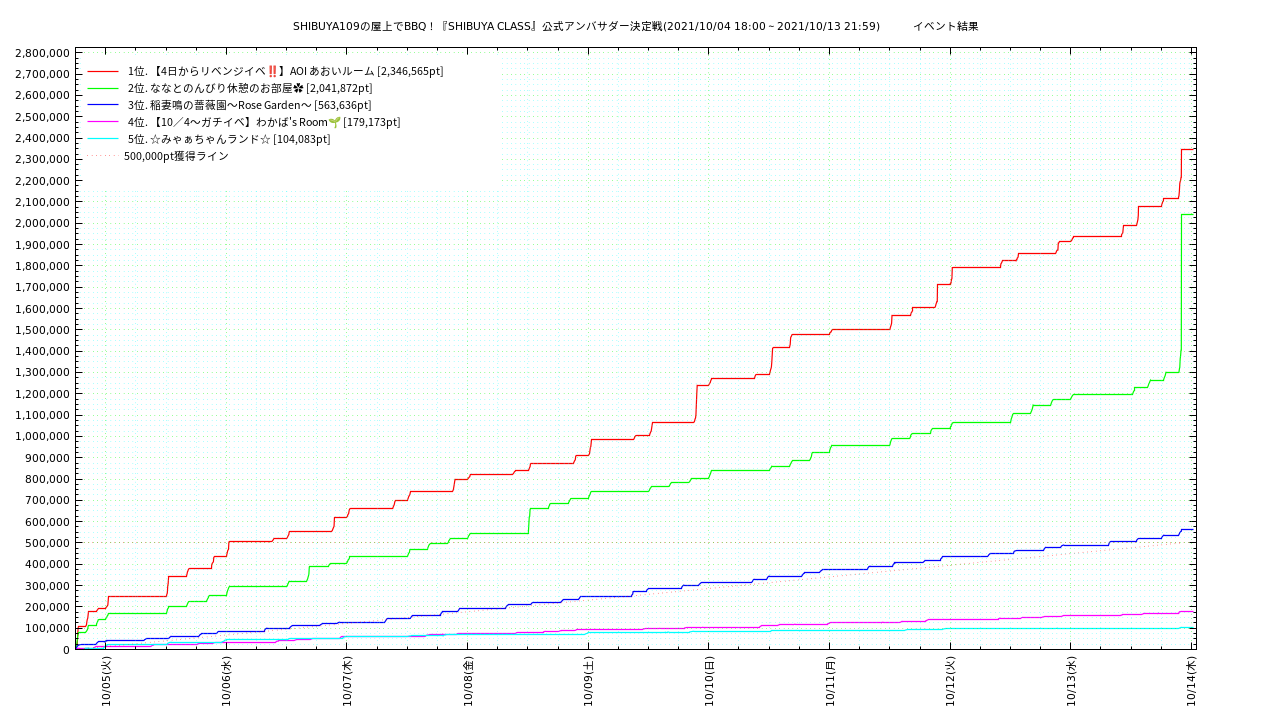Click the green line sample in the legend
This screenshot has height=720, width=1280.
coord(103,88)
